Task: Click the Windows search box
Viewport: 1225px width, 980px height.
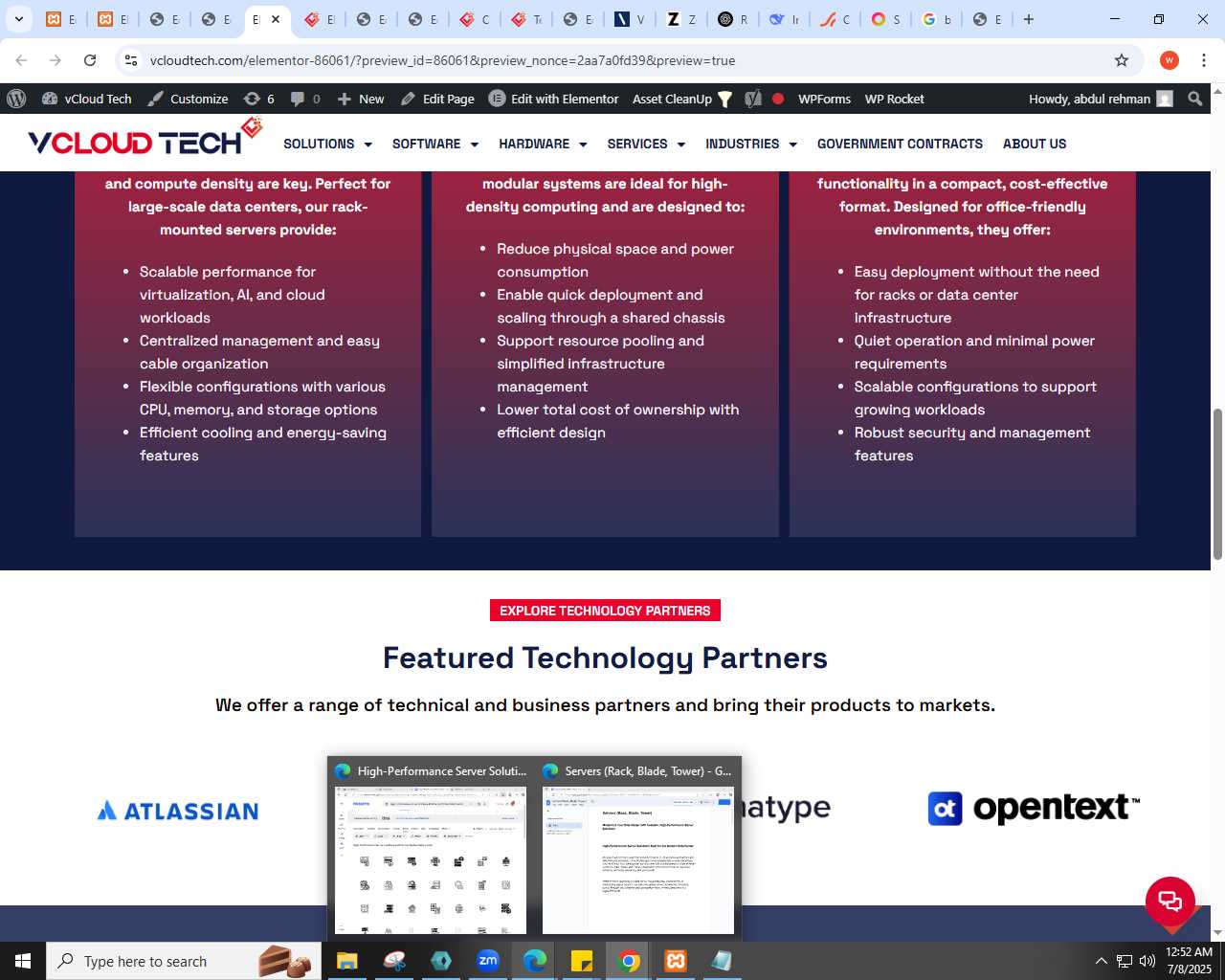Action: click(x=184, y=961)
